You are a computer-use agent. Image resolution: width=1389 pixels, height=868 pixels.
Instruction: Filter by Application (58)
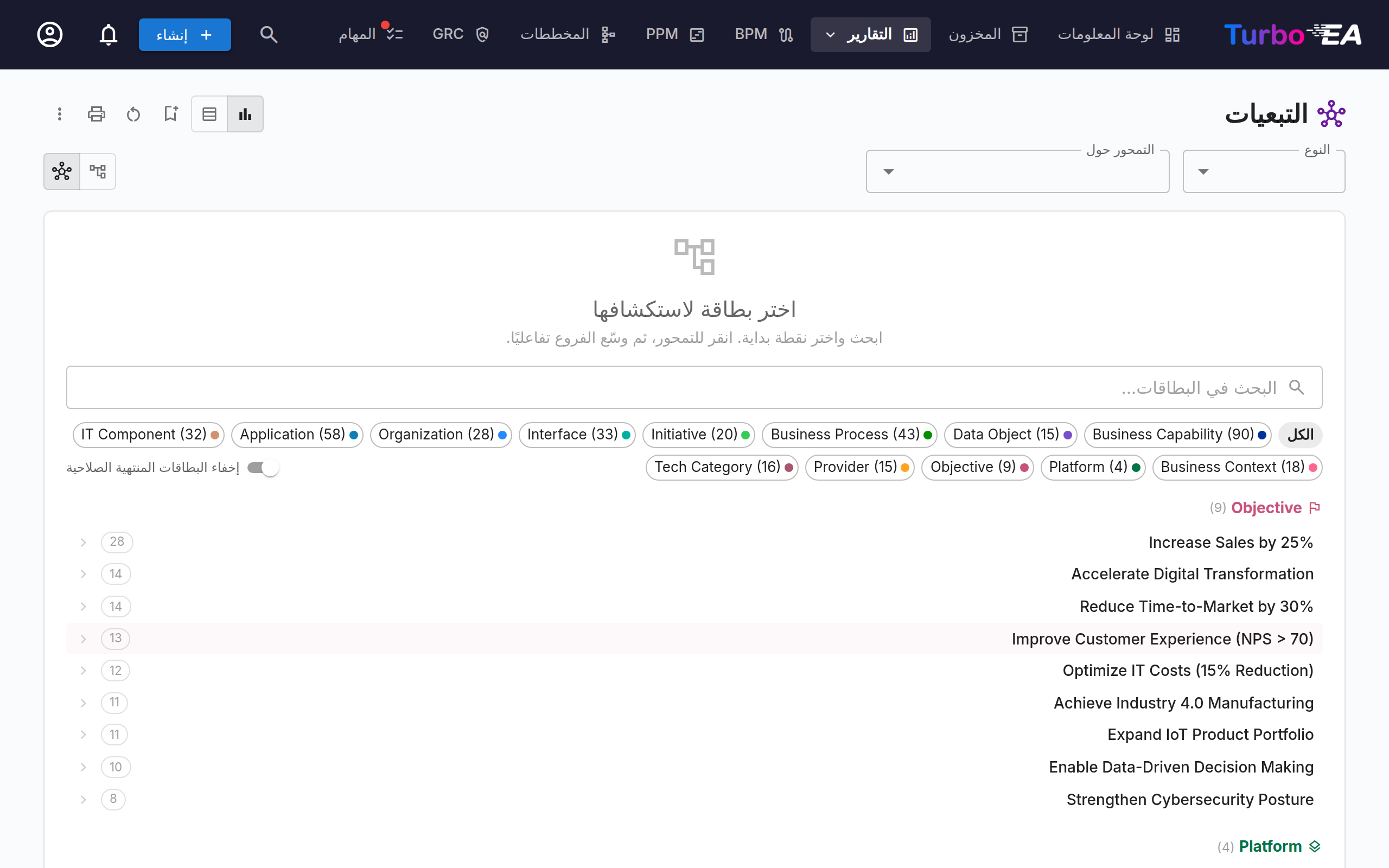(297, 435)
